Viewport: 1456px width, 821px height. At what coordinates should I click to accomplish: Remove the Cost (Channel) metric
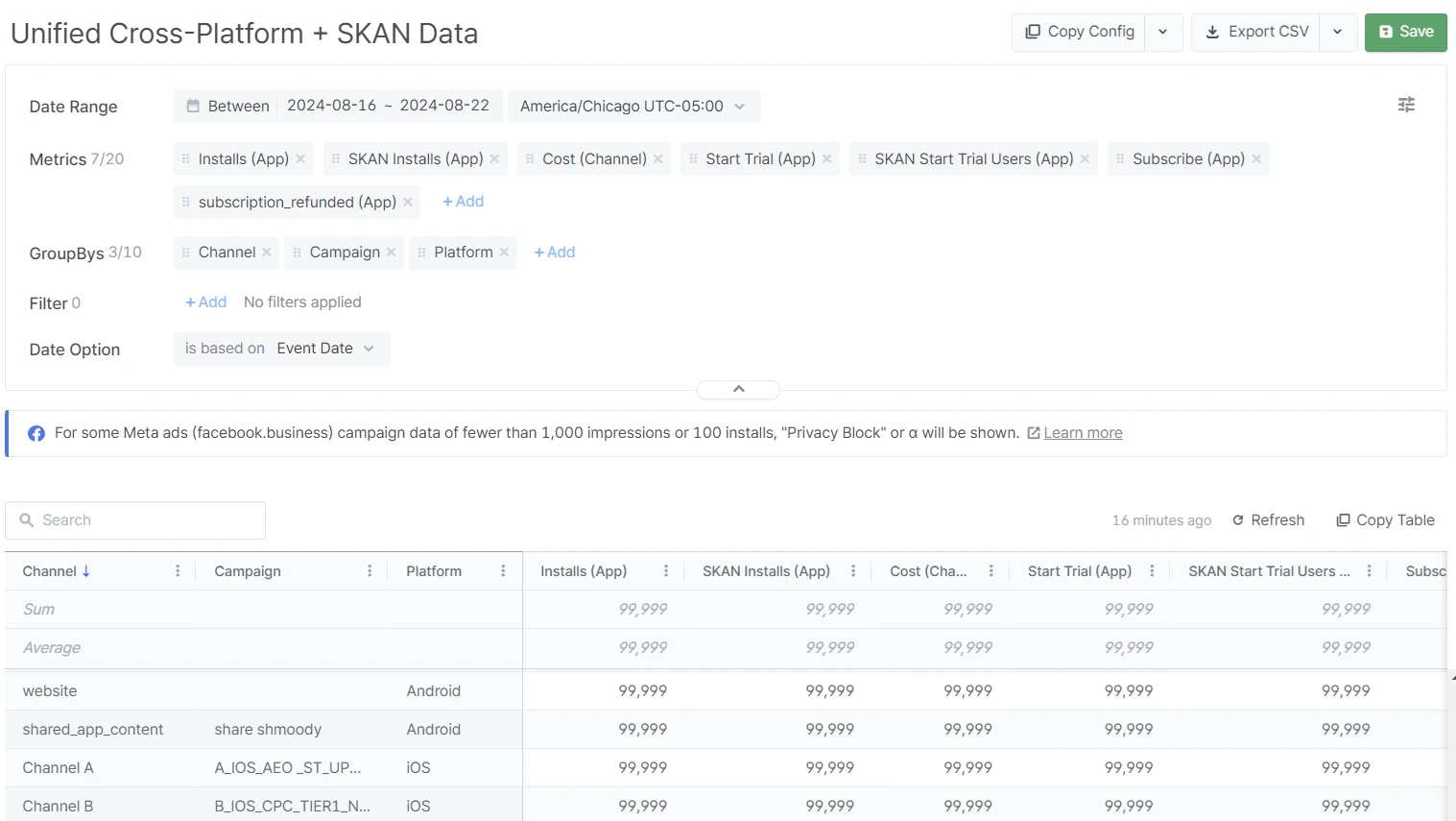658,159
